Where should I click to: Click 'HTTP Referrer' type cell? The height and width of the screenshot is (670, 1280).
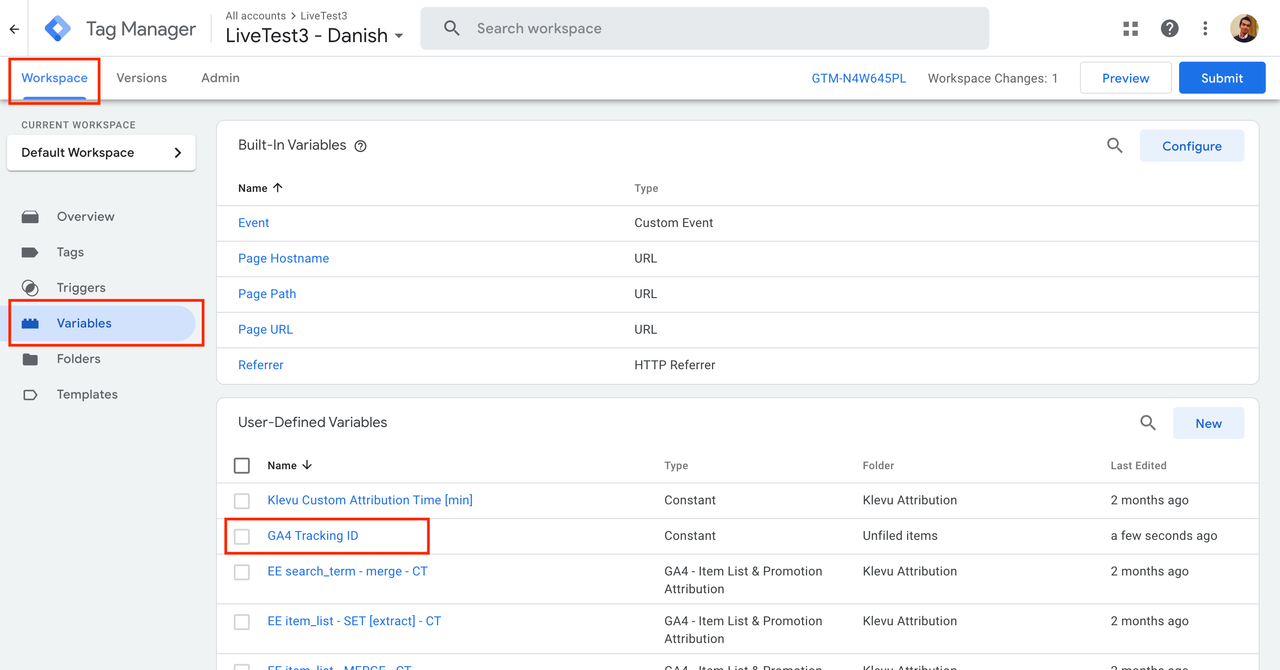(675, 365)
